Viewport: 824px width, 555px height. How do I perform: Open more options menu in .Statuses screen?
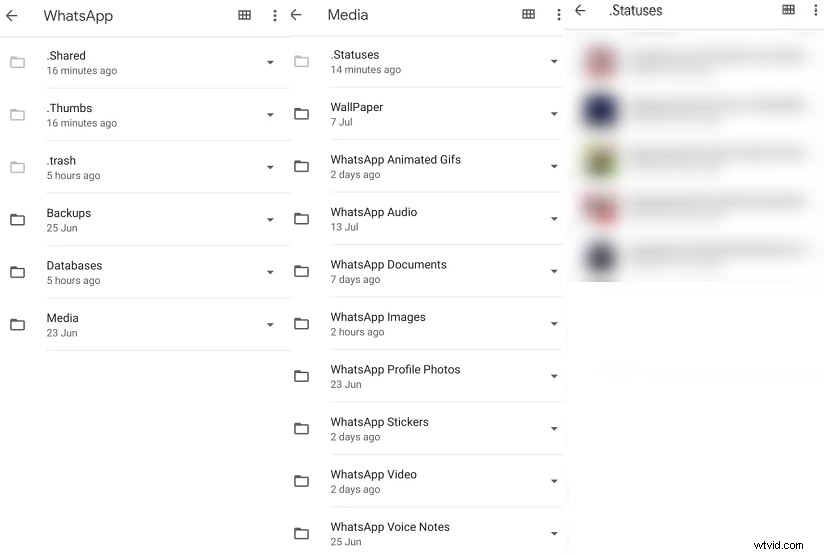point(816,9)
